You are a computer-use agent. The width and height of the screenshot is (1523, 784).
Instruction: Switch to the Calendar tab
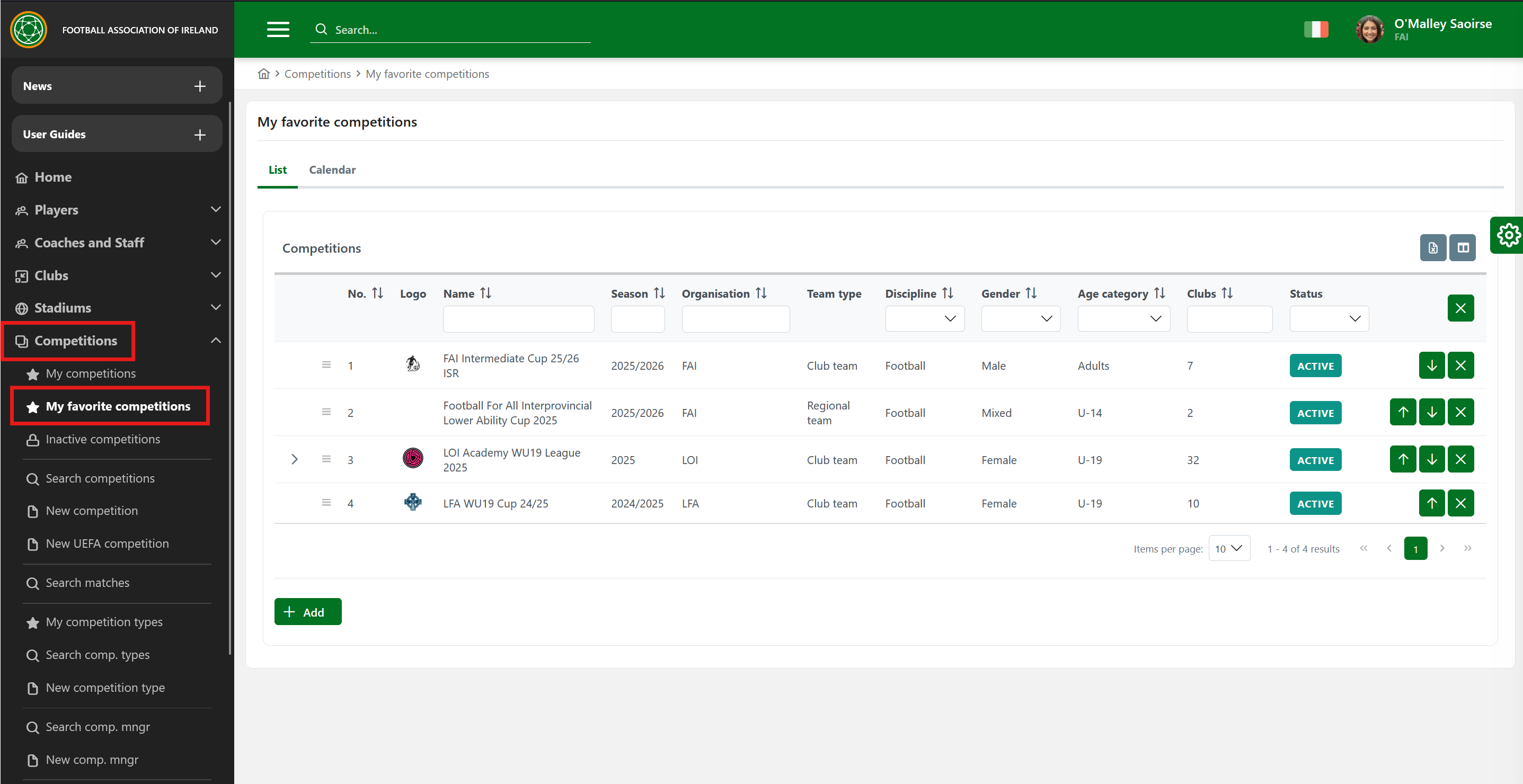pos(332,170)
